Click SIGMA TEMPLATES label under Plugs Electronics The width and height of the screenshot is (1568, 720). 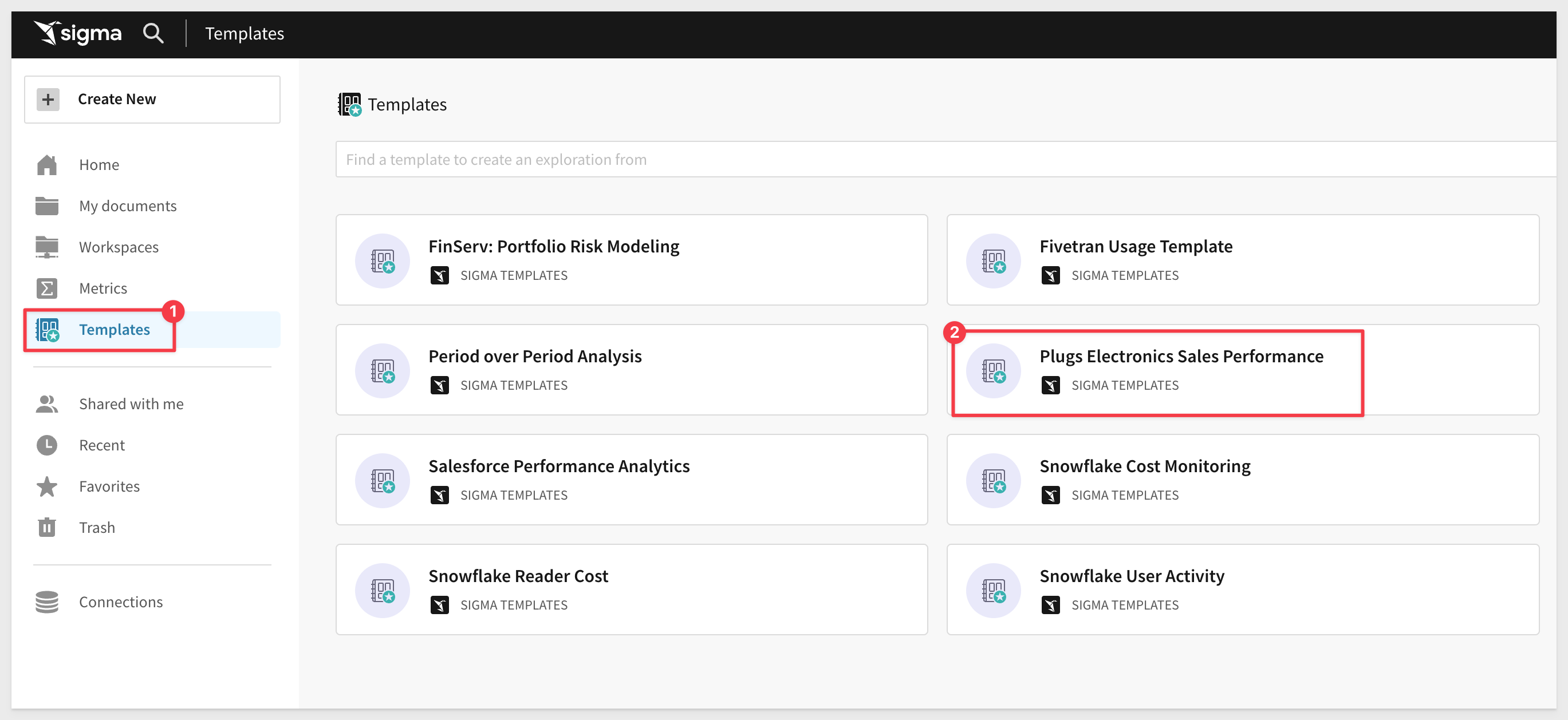[1125, 386]
